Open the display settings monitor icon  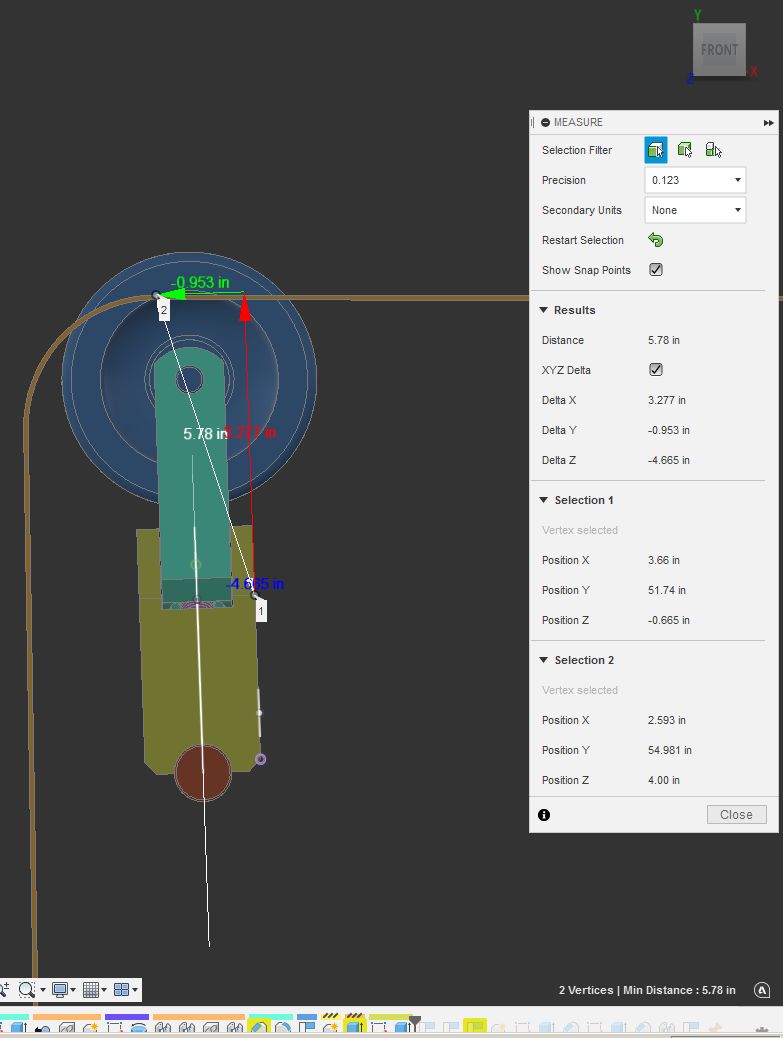point(60,990)
